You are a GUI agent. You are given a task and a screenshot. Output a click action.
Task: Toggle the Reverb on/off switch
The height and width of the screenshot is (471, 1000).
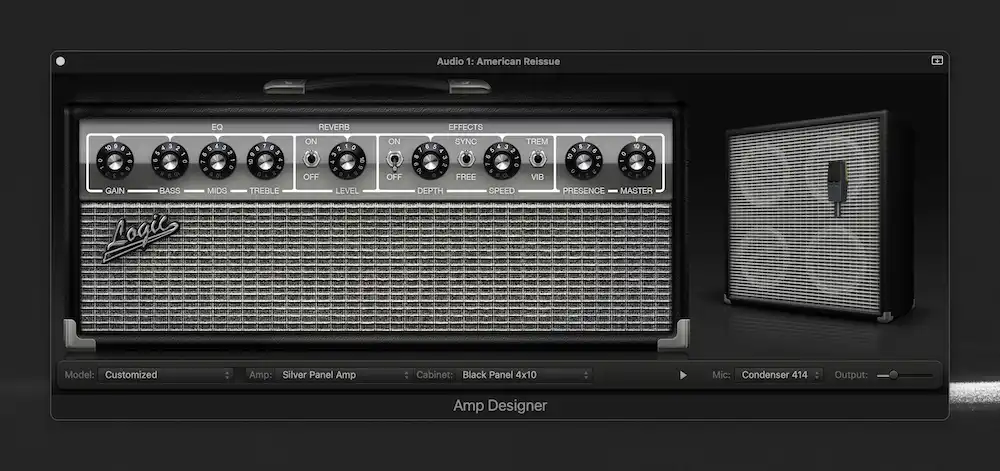(x=311, y=159)
